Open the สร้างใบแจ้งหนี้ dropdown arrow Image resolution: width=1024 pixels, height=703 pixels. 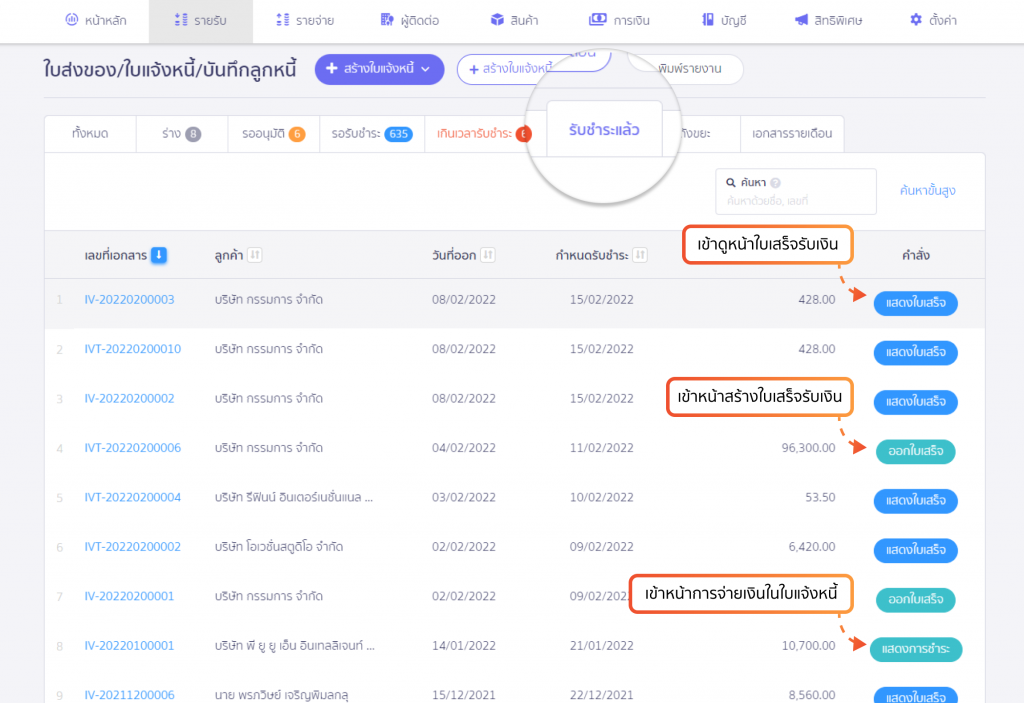click(426, 69)
